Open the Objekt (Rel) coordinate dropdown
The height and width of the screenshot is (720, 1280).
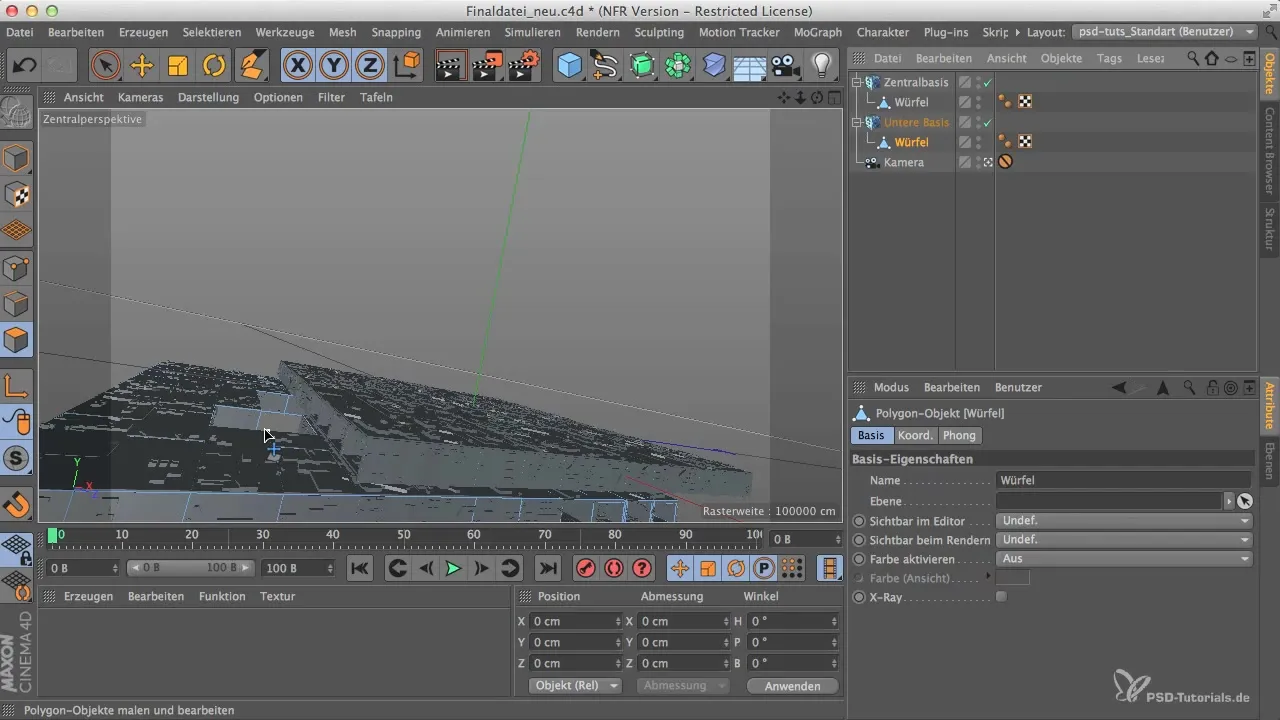point(574,686)
